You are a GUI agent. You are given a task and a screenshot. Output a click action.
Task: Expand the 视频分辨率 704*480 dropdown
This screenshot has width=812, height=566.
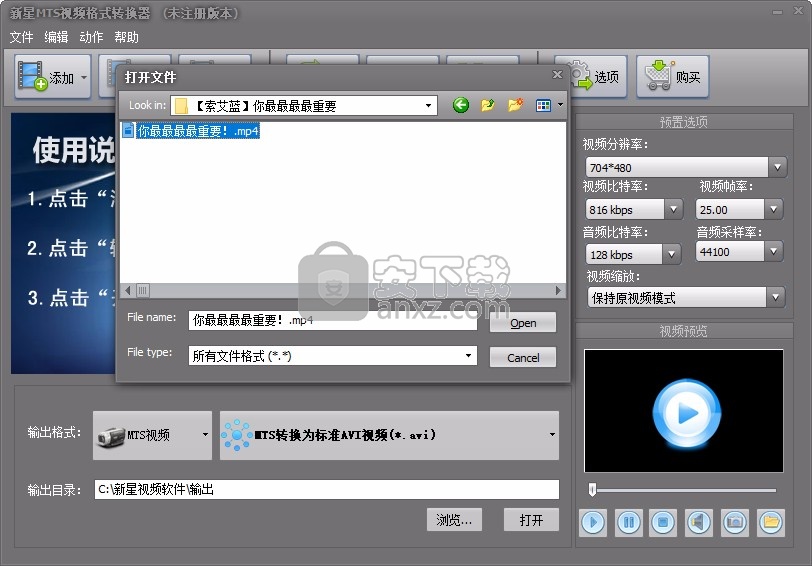777,167
